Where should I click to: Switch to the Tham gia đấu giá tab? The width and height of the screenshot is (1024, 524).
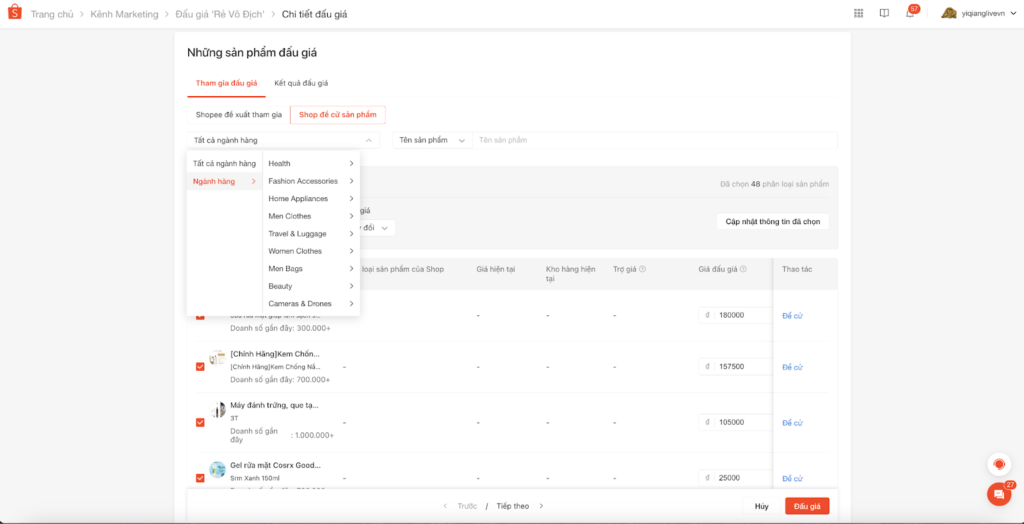[227, 83]
